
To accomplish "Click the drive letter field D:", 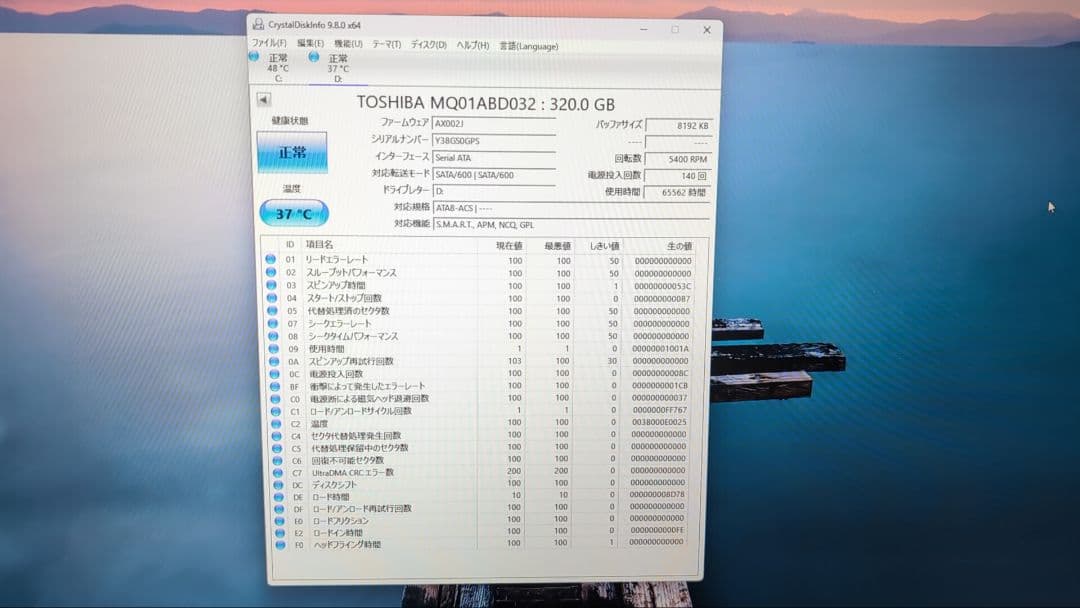I will click(493, 191).
